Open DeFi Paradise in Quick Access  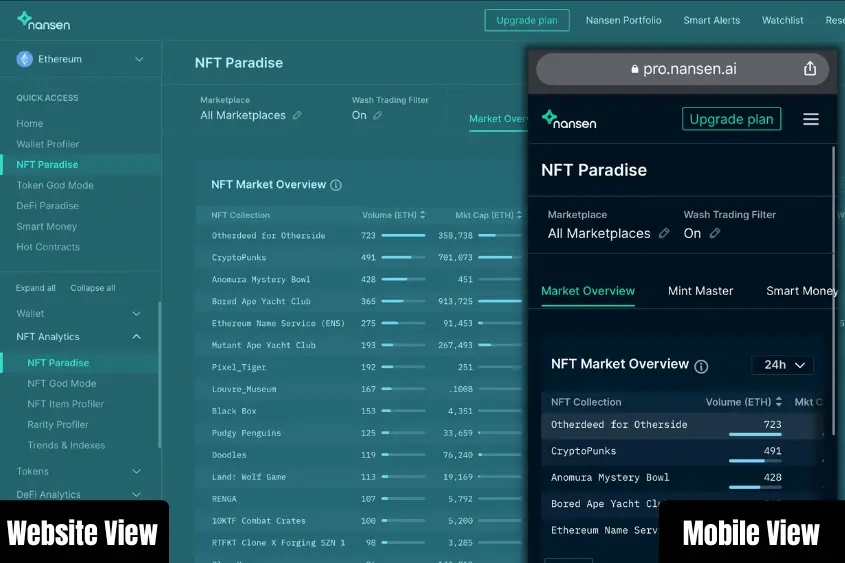point(47,206)
